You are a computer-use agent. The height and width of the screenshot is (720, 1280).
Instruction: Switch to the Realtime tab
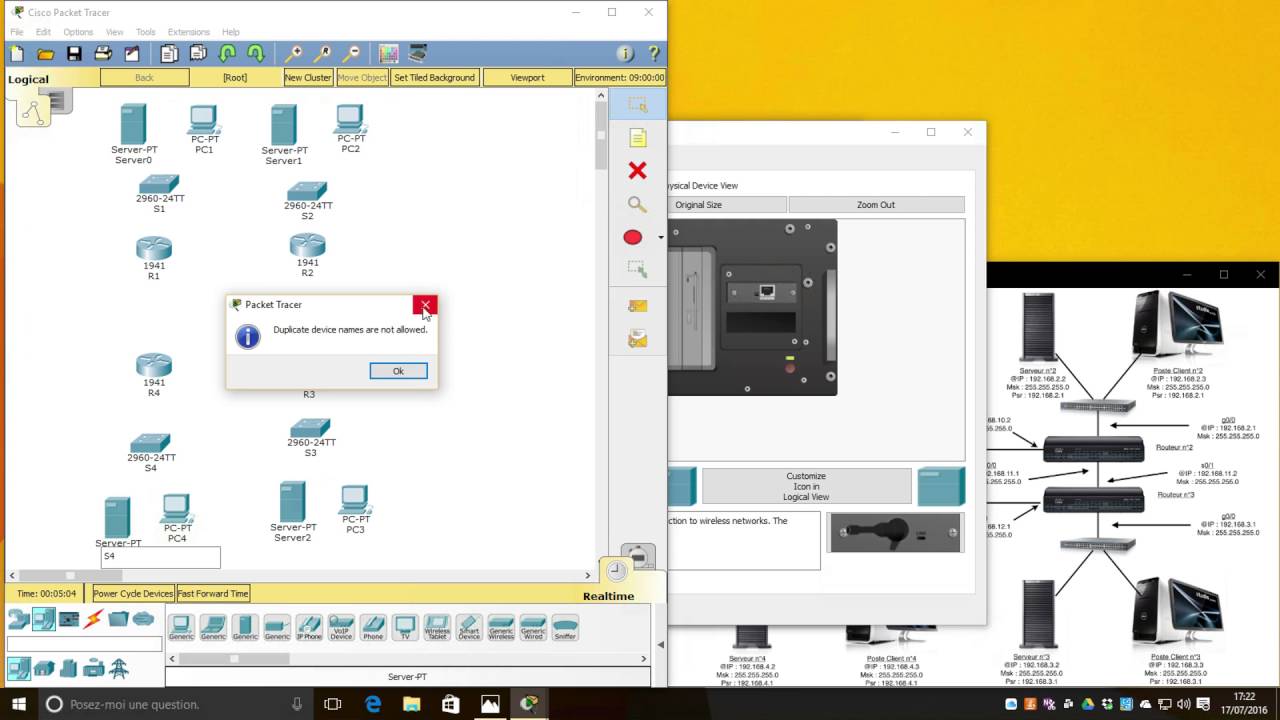point(609,596)
